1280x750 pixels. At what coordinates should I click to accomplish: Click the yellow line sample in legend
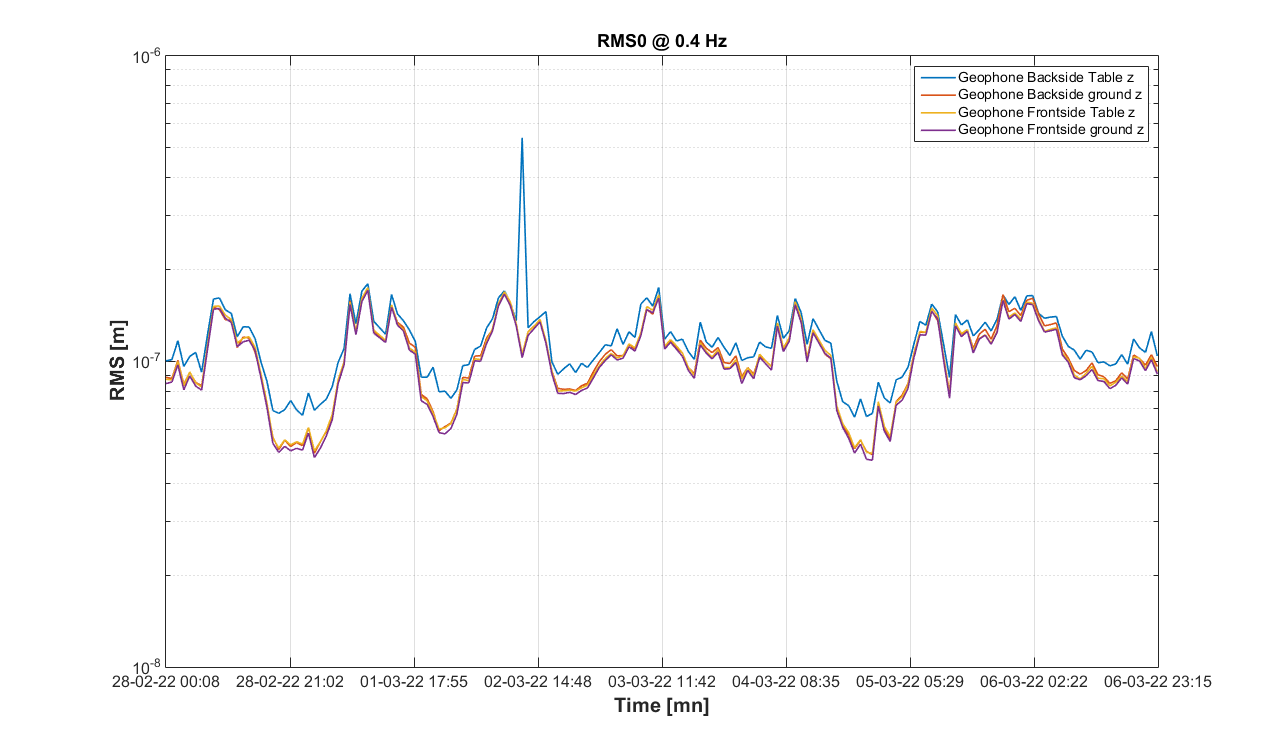(937, 113)
